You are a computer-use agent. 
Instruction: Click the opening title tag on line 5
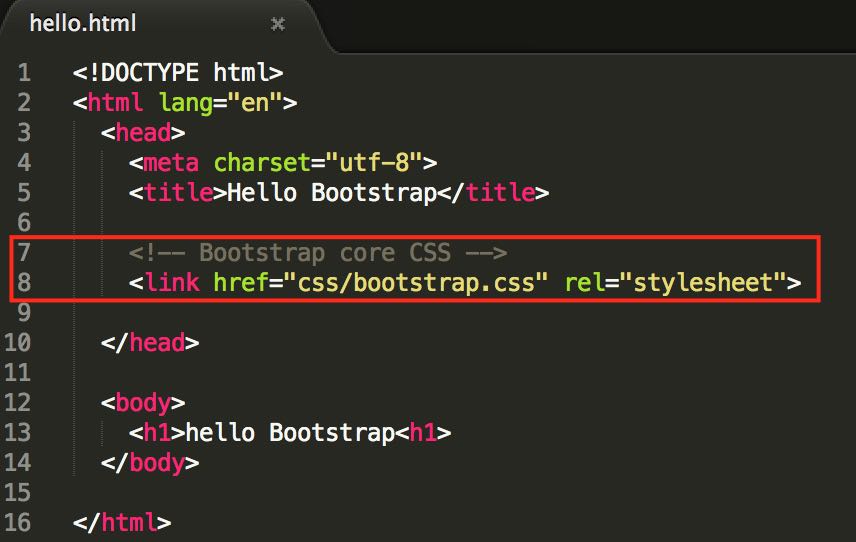tap(178, 193)
